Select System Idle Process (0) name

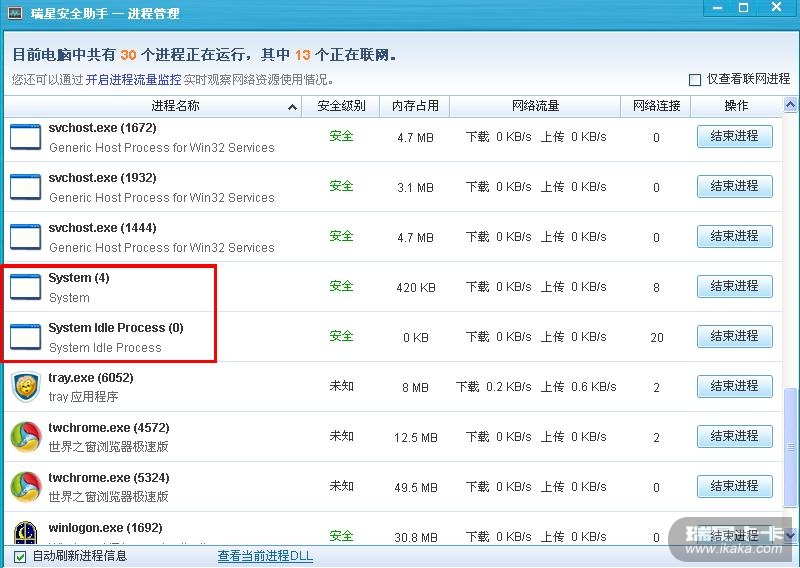(x=116, y=328)
